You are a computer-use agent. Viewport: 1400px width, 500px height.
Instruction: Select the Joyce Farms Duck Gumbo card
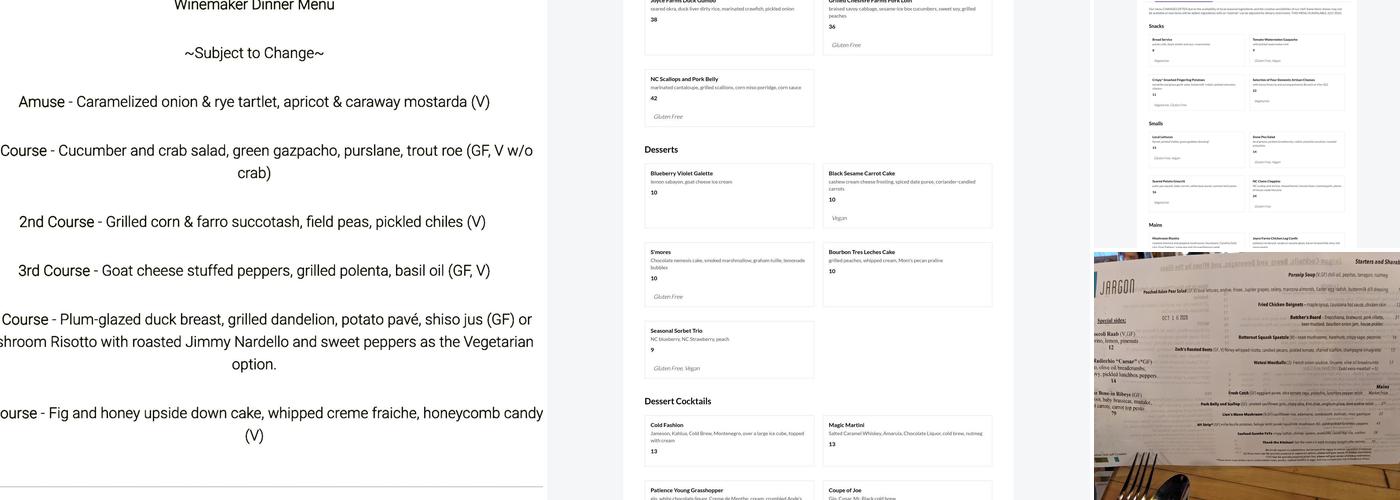729,25
